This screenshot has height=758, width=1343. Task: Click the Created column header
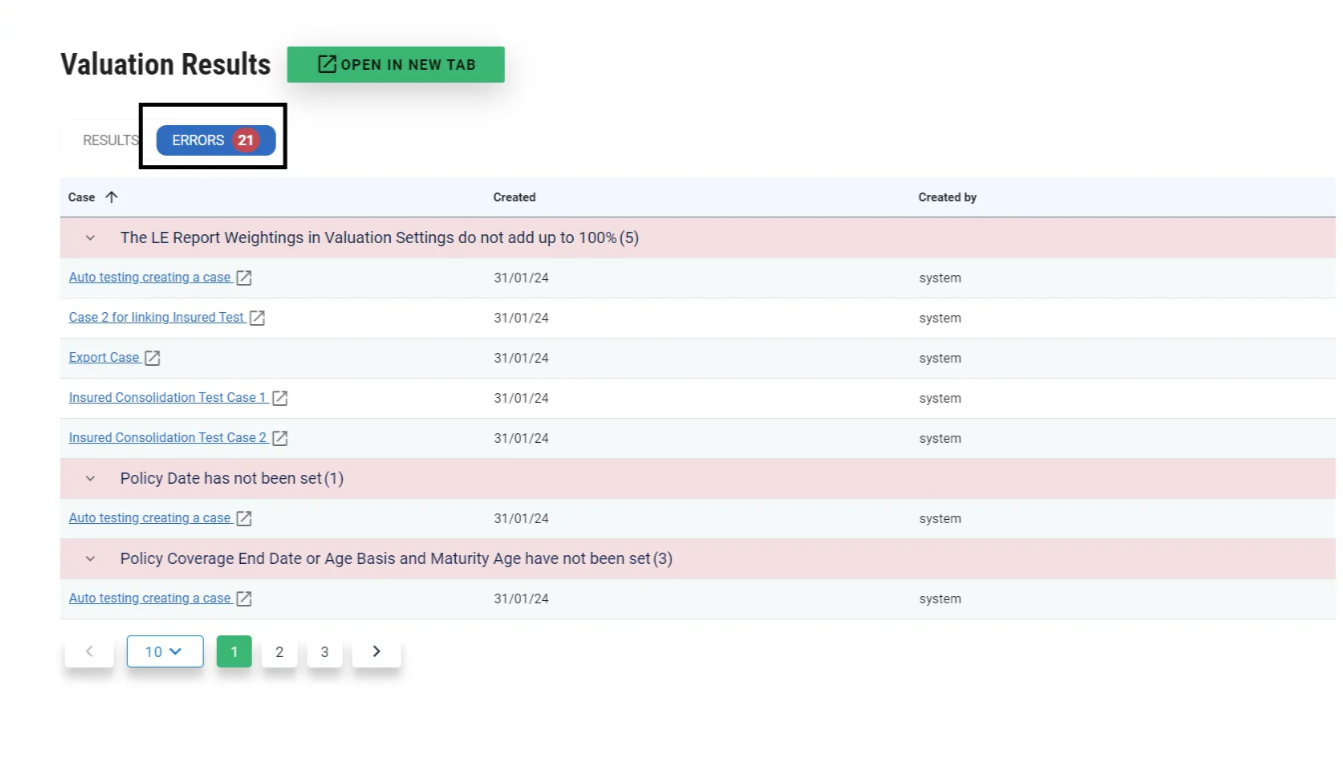point(514,197)
